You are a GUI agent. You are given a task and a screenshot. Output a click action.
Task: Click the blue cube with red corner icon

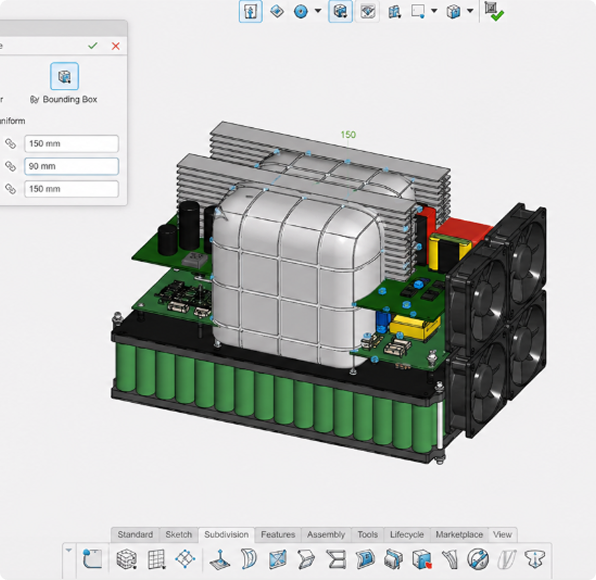[x=422, y=559]
